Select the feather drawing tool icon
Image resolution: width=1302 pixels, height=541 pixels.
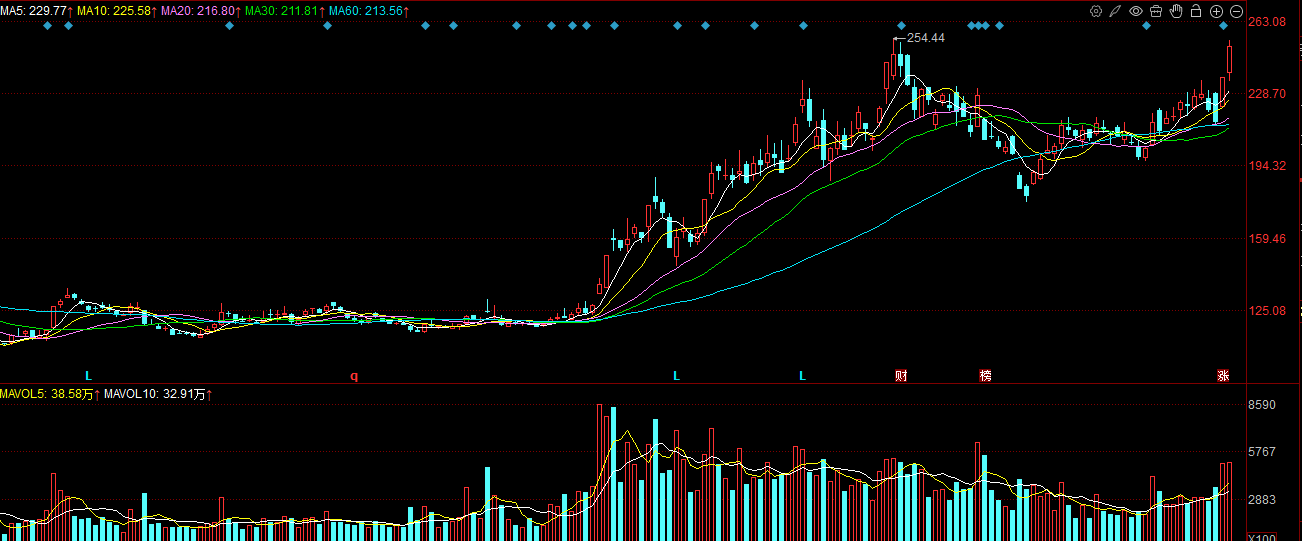tap(1116, 11)
